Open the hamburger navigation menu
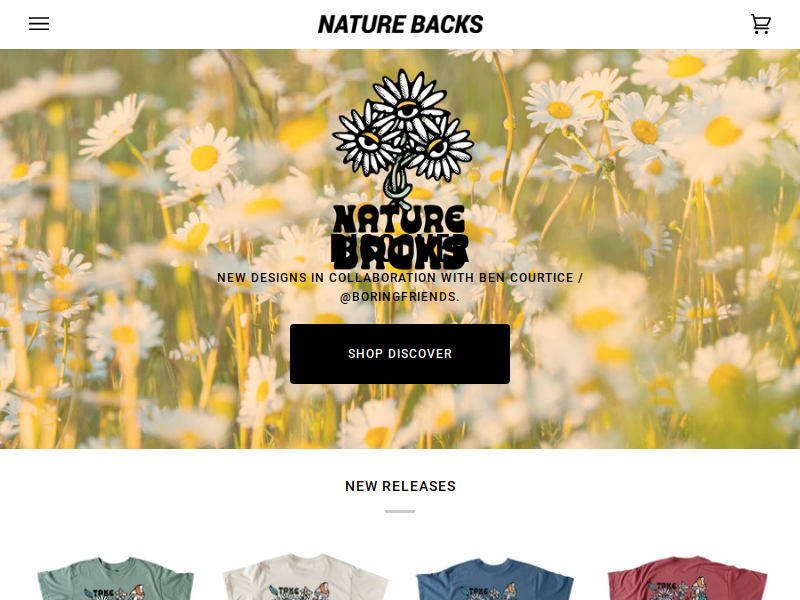The image size is (800, 600). (x=39, y=24)
